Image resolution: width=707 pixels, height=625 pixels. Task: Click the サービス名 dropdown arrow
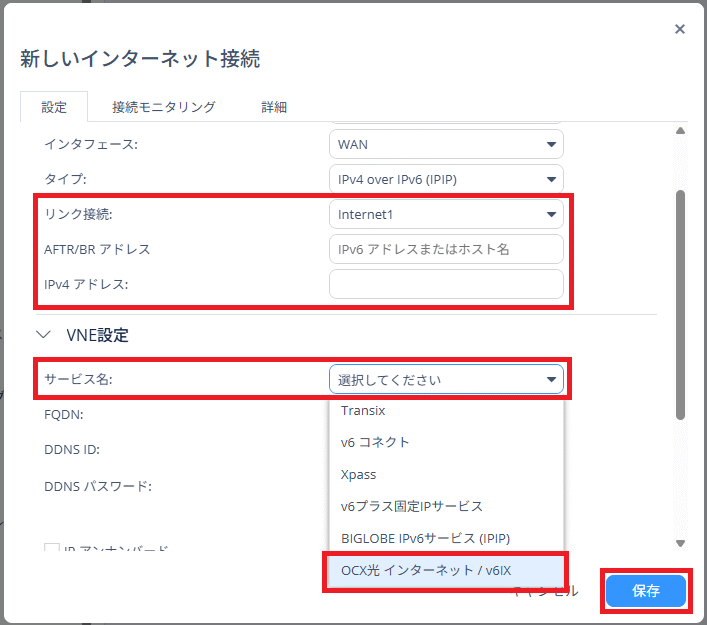coord(550,380)
